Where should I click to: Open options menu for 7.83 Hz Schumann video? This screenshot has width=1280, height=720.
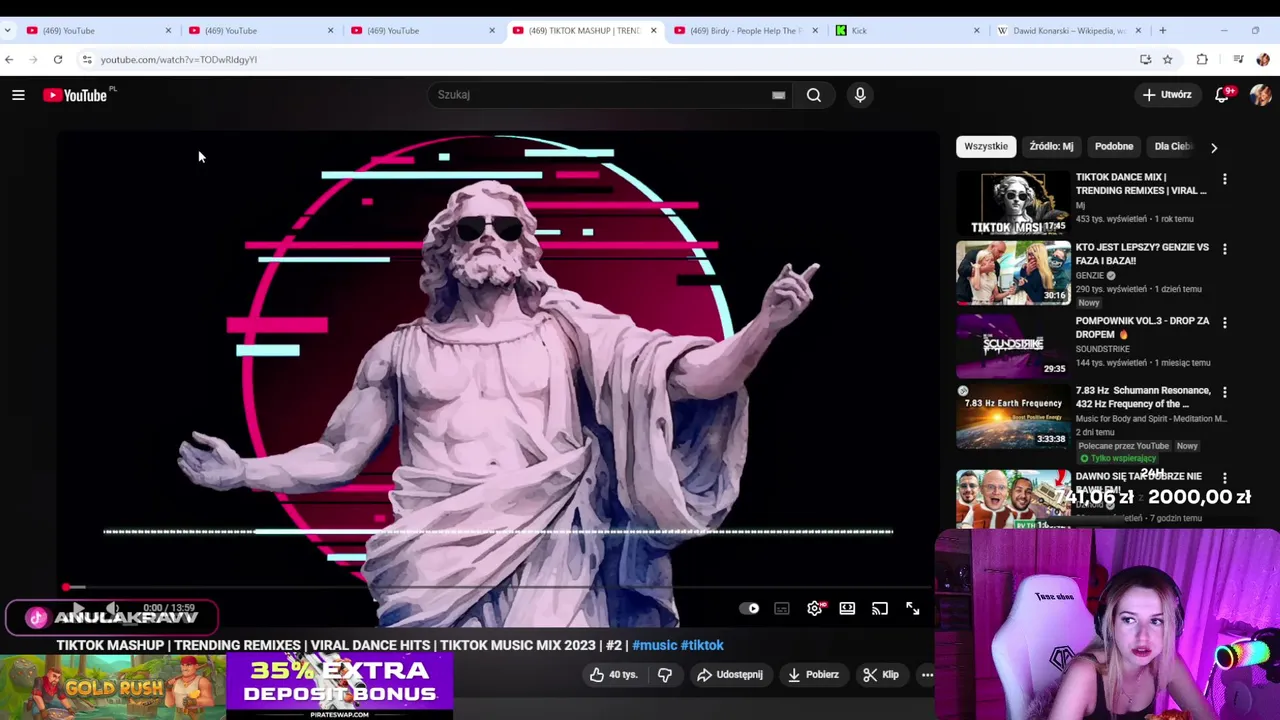coord(1225,393)
